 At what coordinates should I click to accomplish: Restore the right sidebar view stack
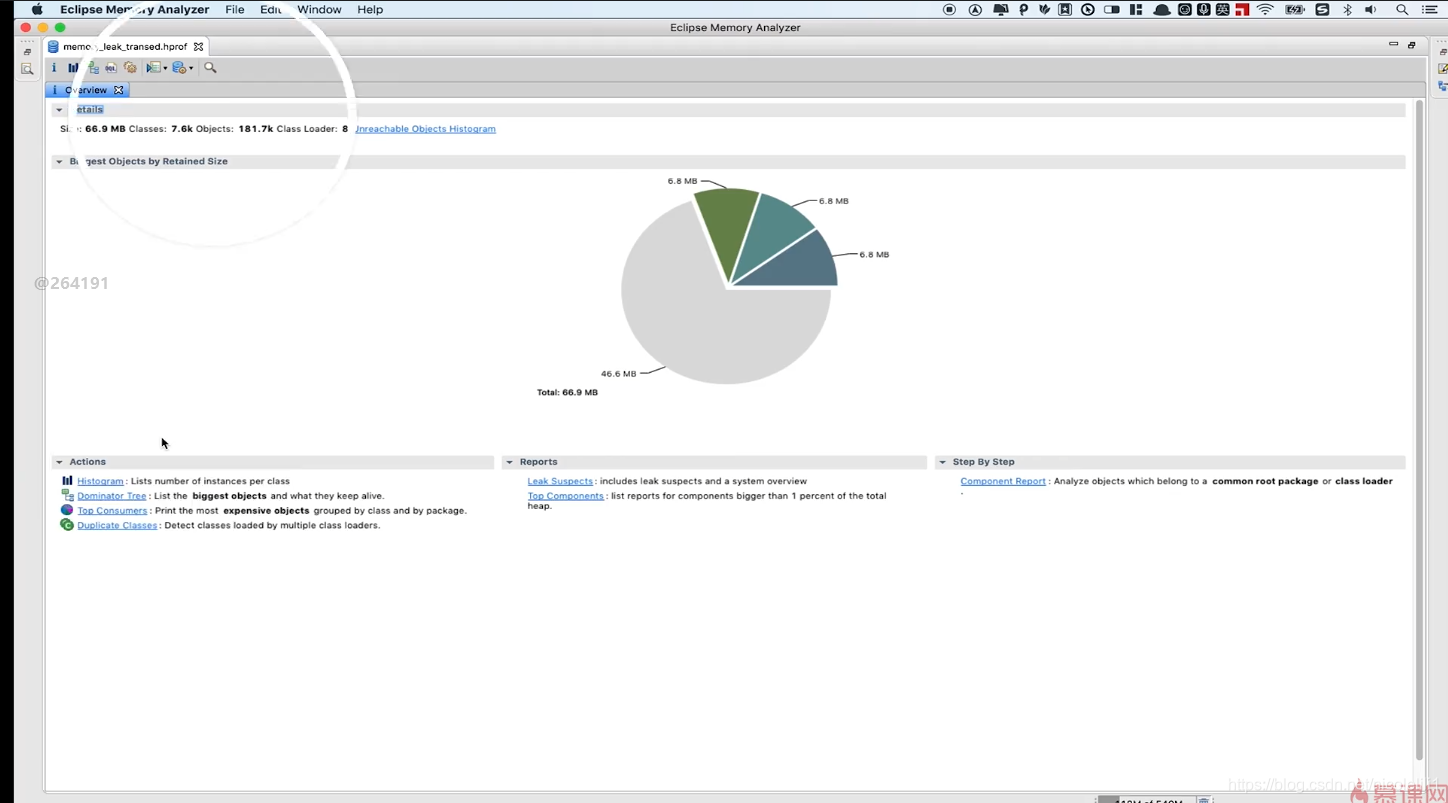click(x=1442, y=51)
